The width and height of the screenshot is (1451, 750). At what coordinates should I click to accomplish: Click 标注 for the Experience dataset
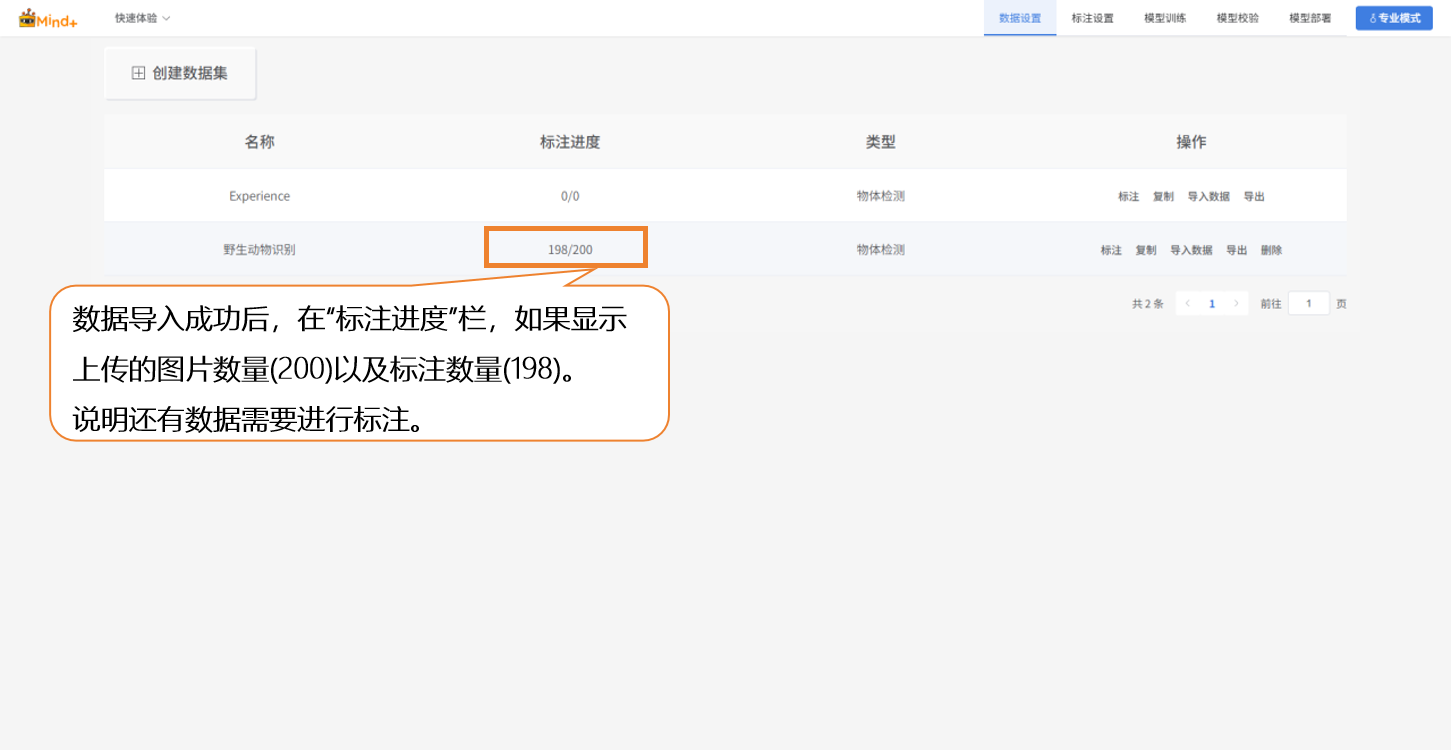[x=1128, y=197]
